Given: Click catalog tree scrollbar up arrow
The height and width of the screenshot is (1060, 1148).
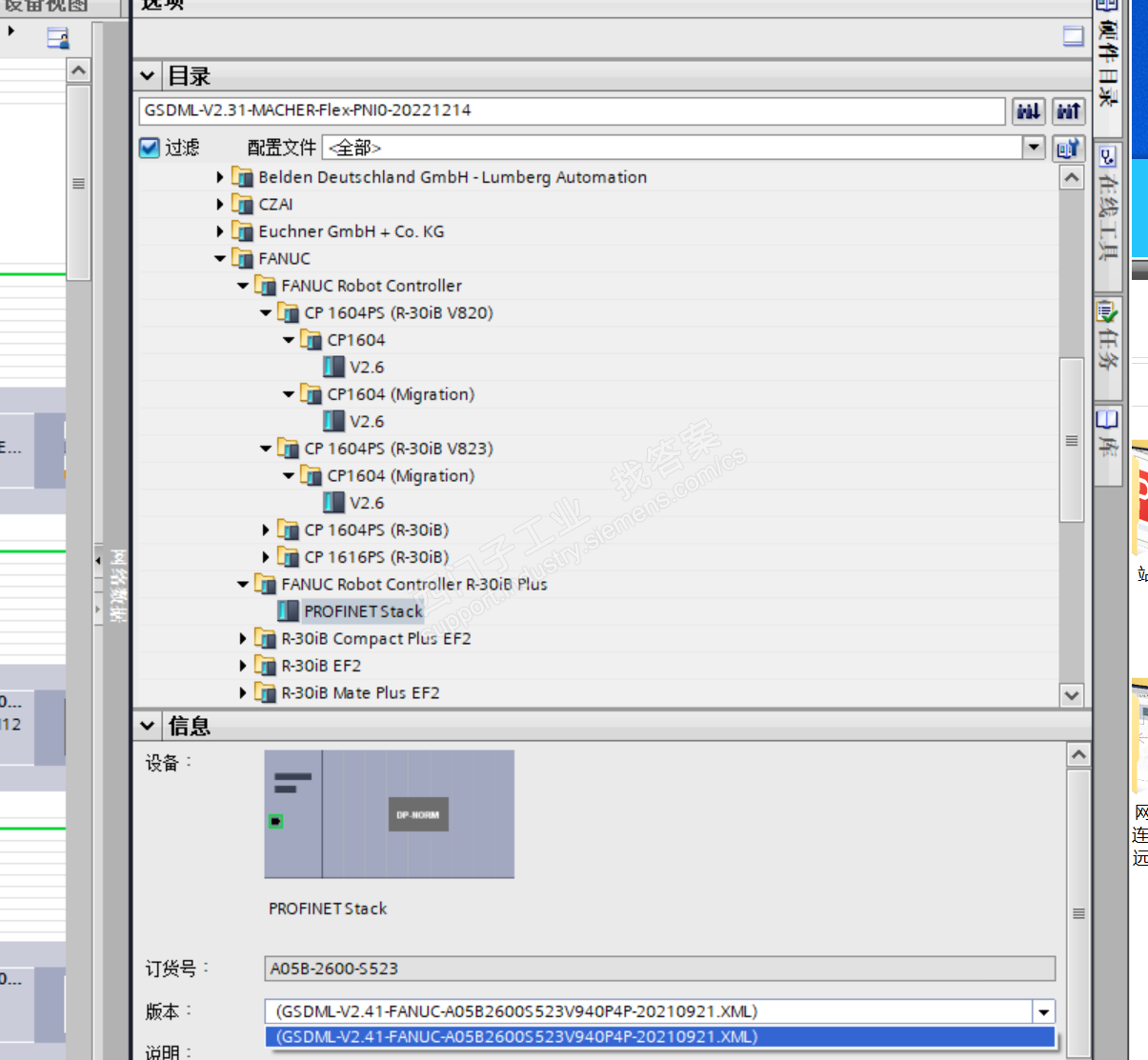Looking at the screenshot, I should (x=1072, y=178).
